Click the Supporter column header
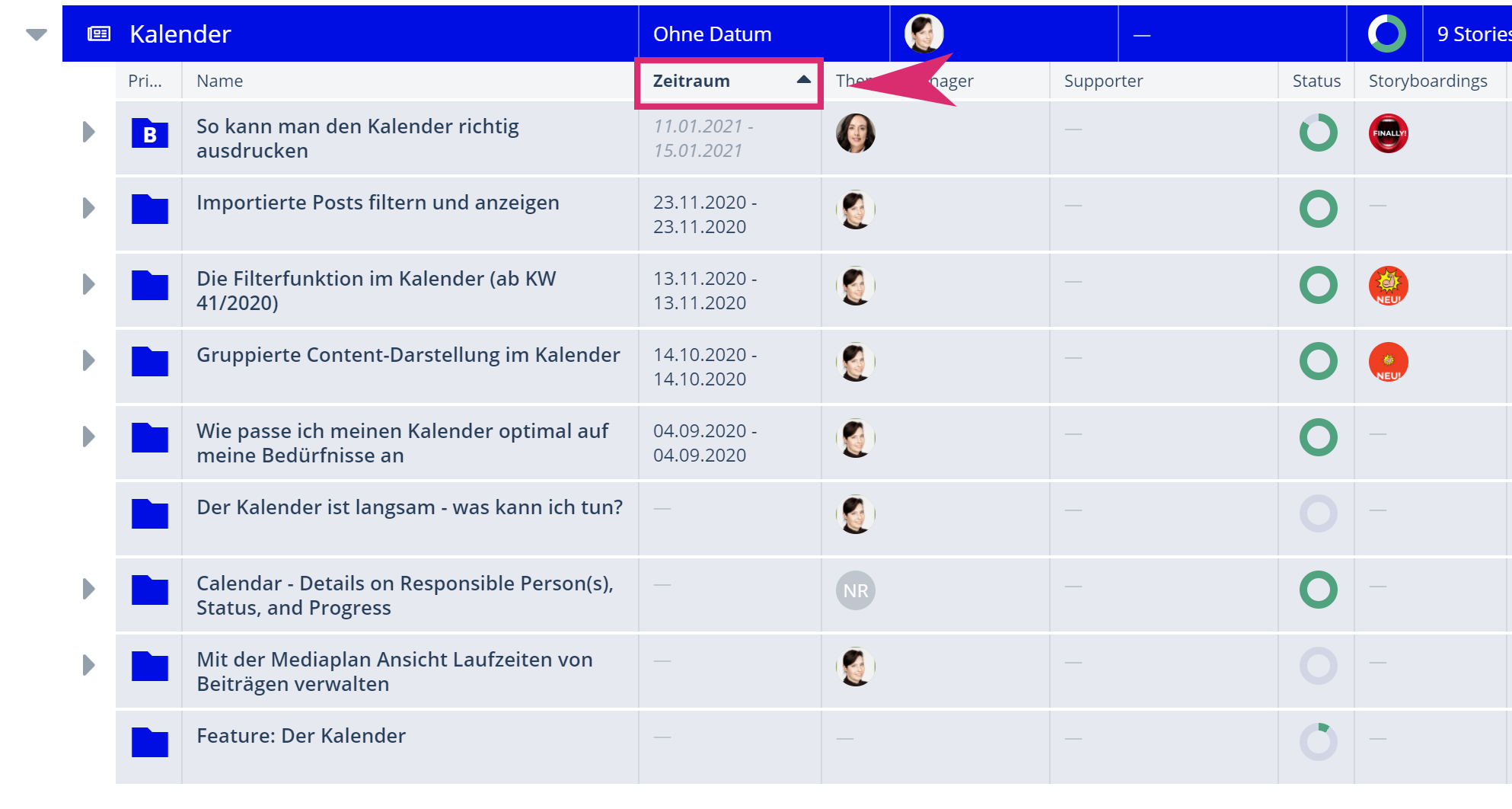Screen dimensions: 1512x809 tap(1102, 82)
